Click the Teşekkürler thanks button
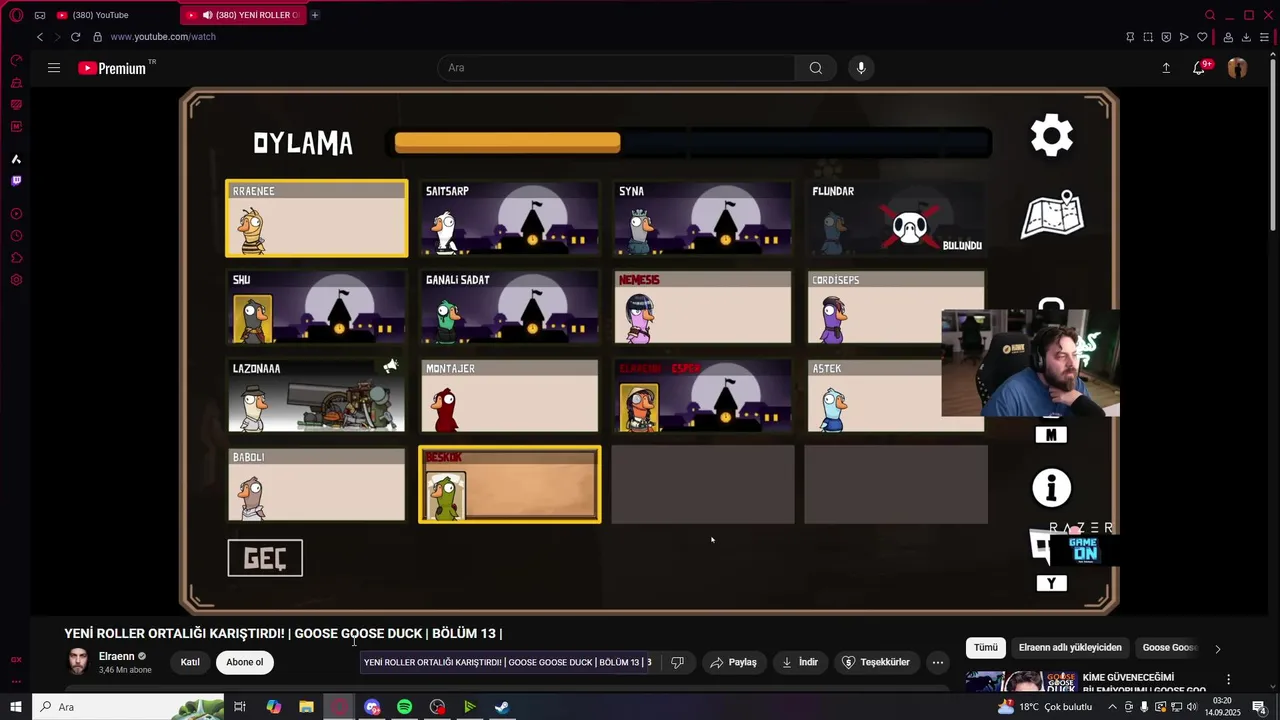This screenshot has width=1280, height=720. pos(876,662)
